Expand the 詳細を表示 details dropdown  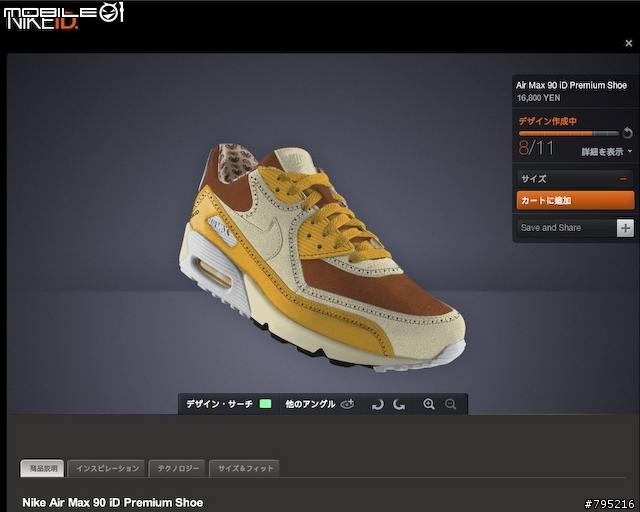coord(607,152)
